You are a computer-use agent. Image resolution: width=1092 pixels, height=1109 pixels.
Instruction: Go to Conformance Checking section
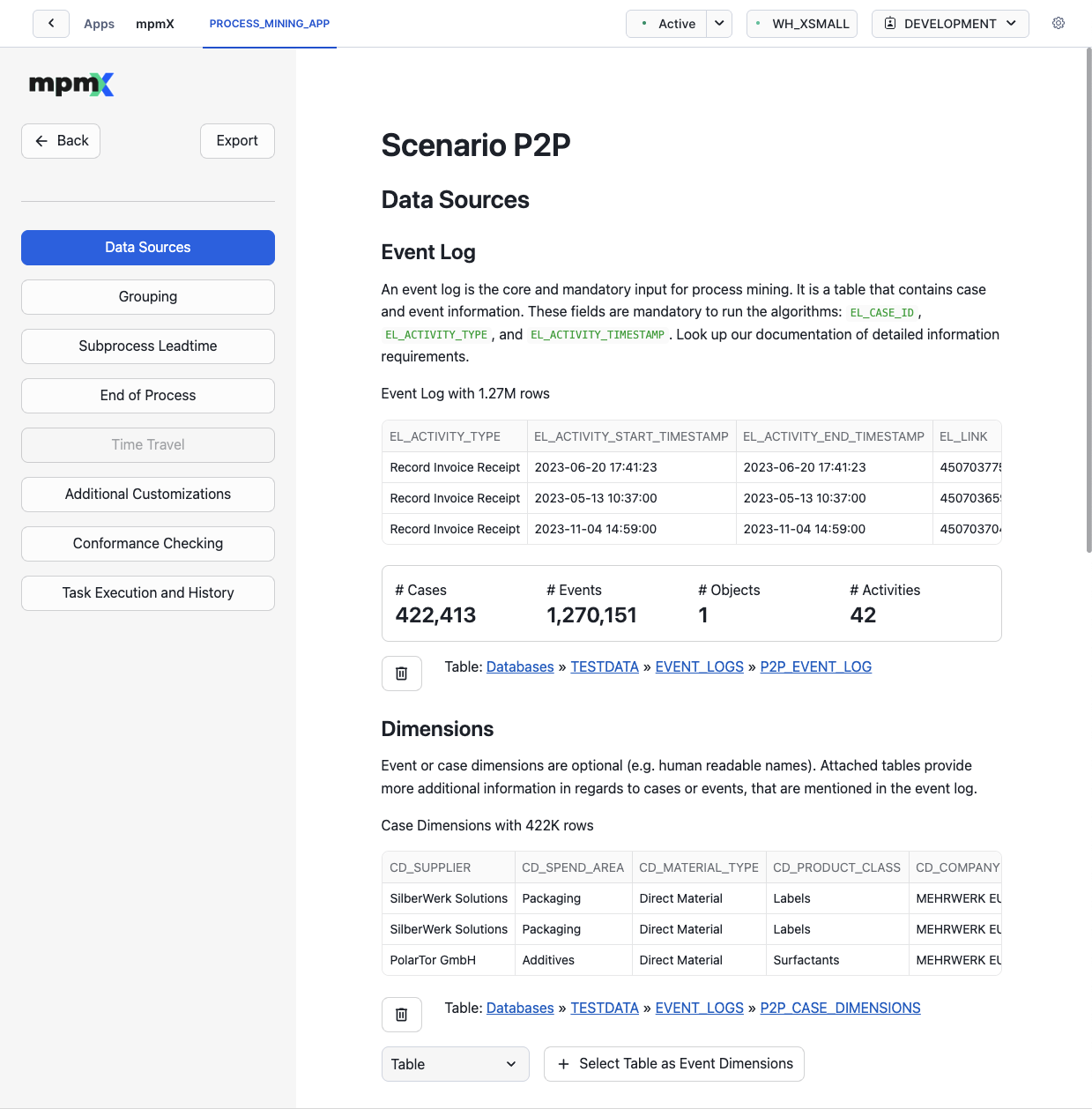pyautogui.click(x=148, y=544)
